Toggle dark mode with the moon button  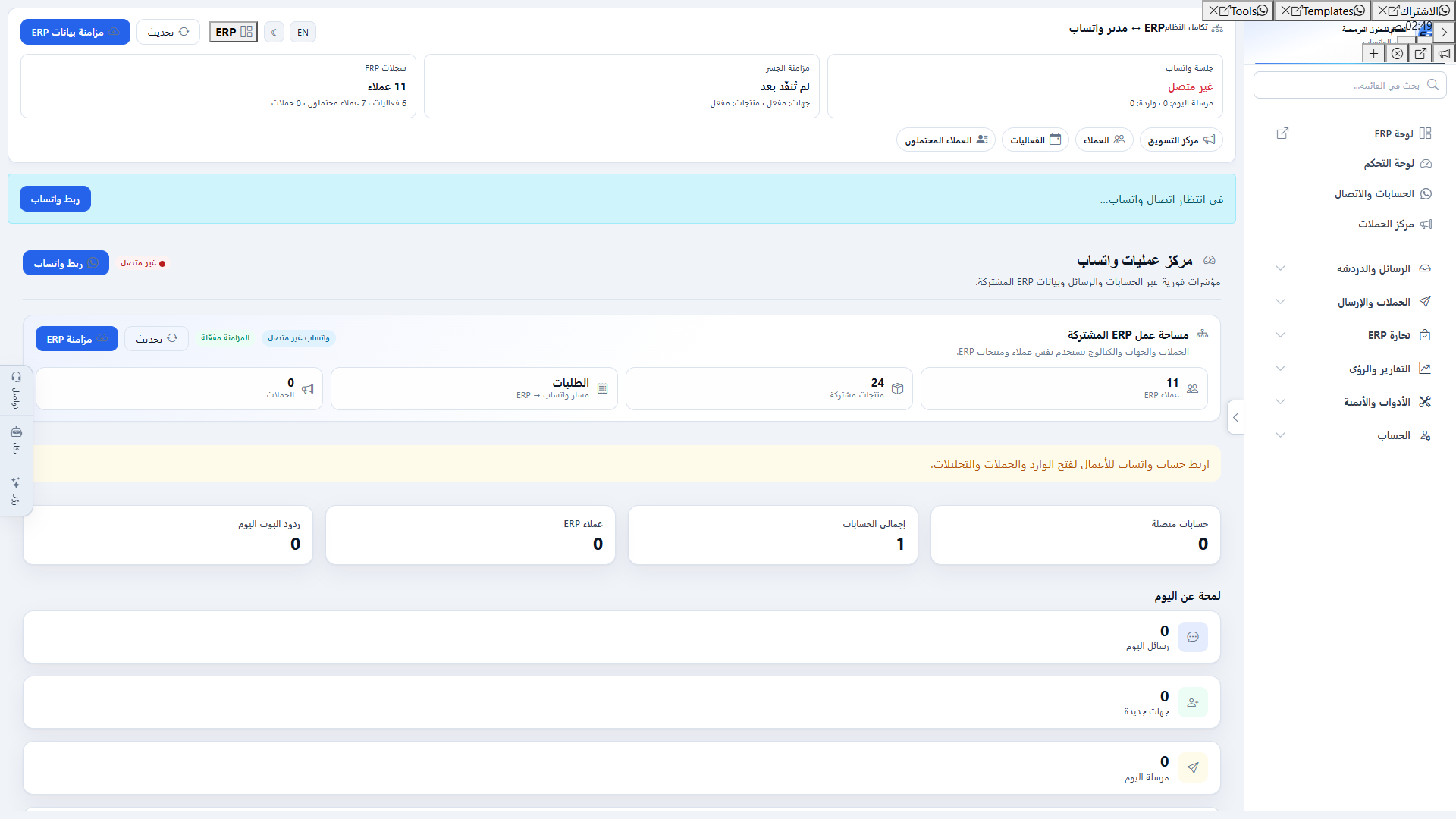click(275, 32)
